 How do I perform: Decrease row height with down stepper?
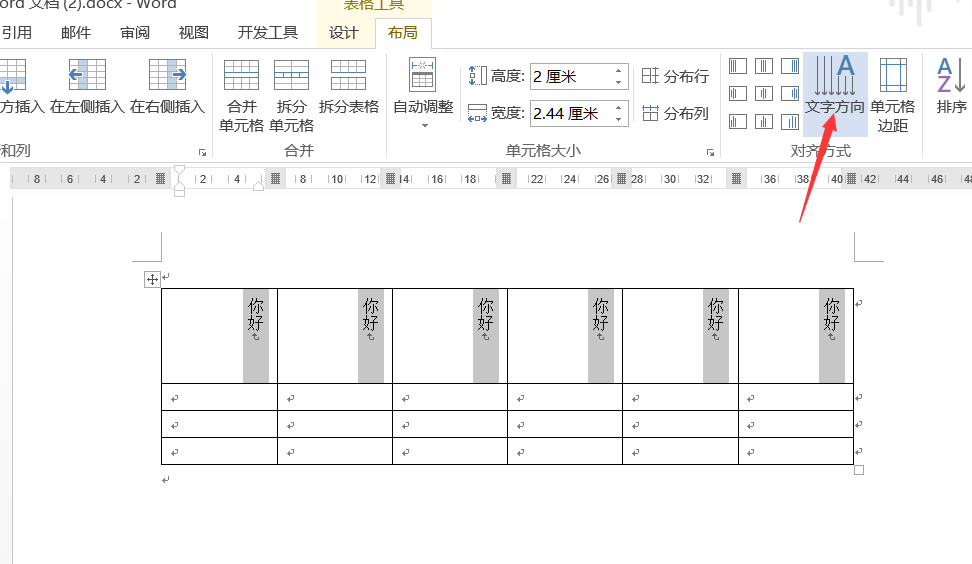619,82
